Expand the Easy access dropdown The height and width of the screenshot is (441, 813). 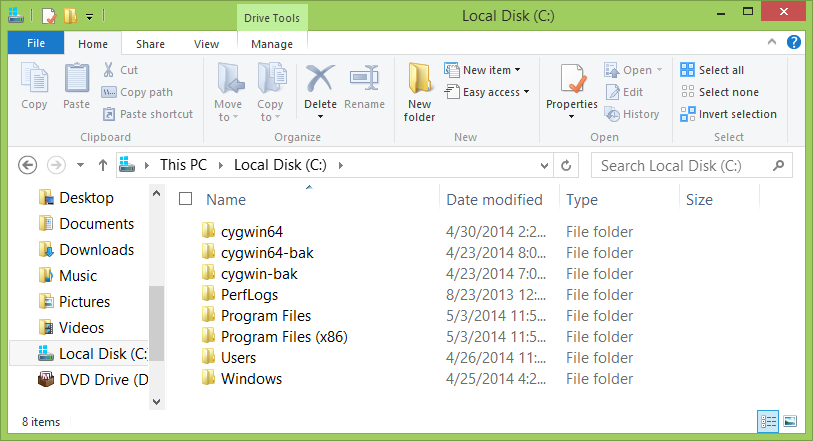tap(526, 92)
